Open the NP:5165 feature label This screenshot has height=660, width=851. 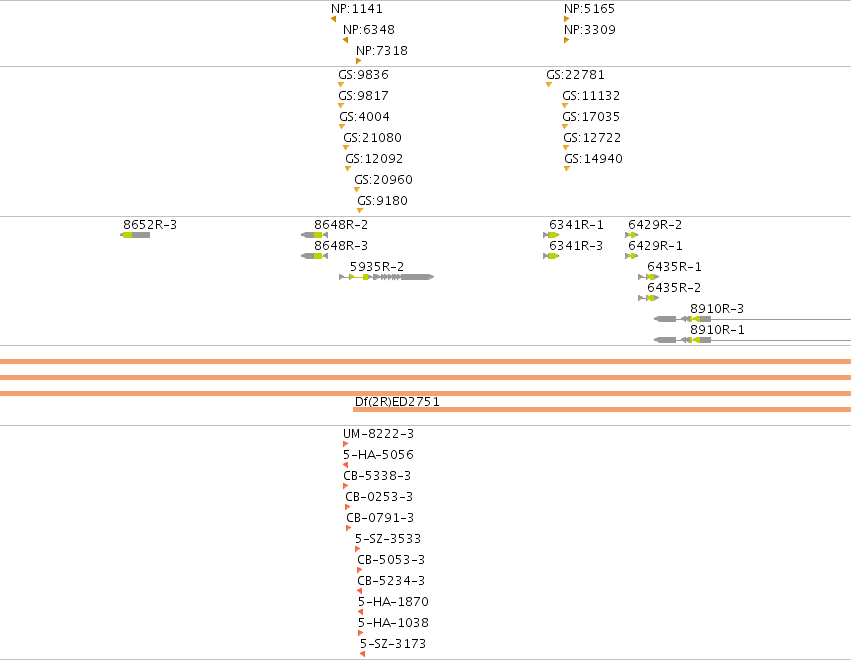point(589,9)
